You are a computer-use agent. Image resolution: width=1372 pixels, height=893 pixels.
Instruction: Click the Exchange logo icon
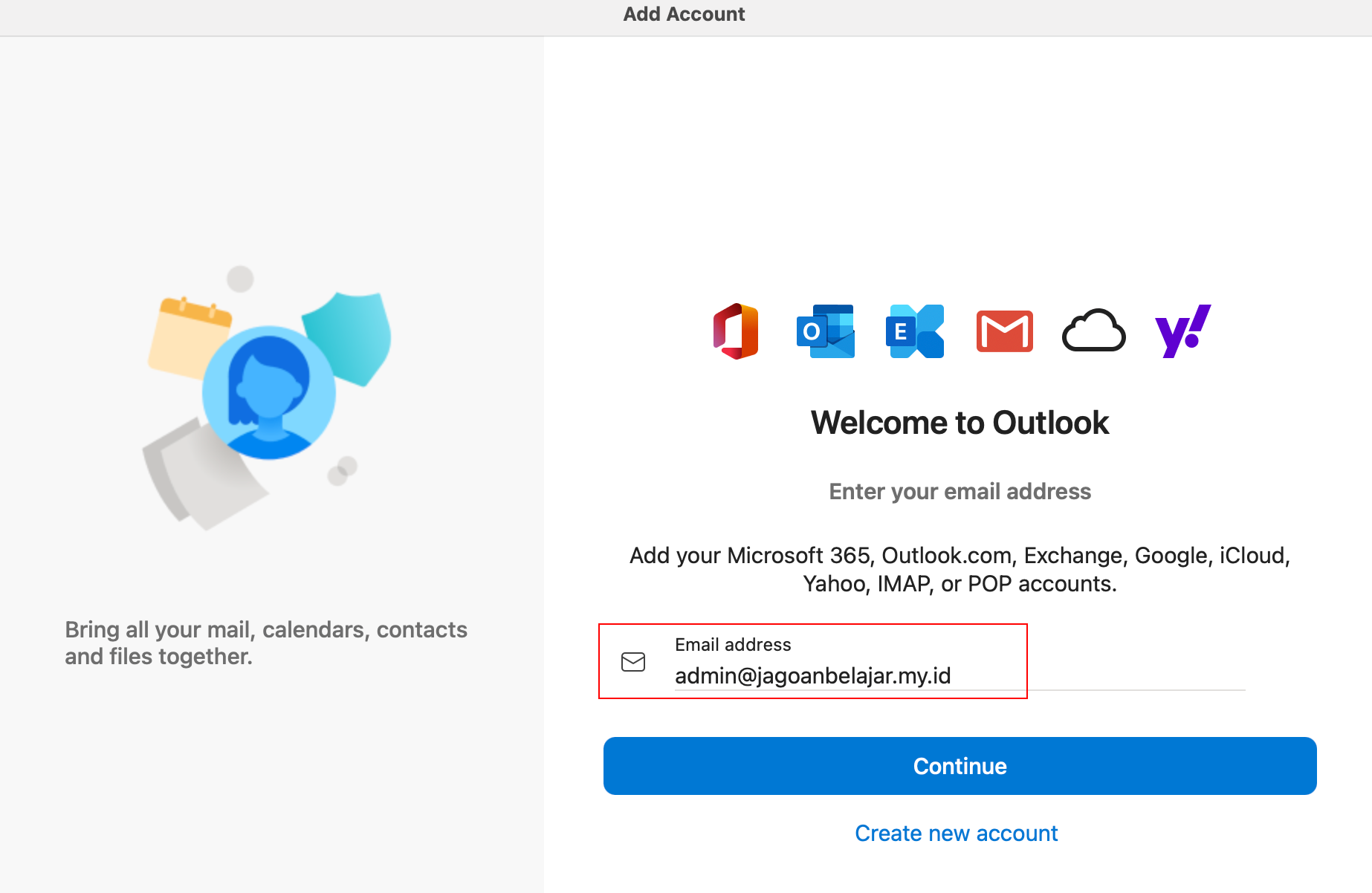(915, 331)
